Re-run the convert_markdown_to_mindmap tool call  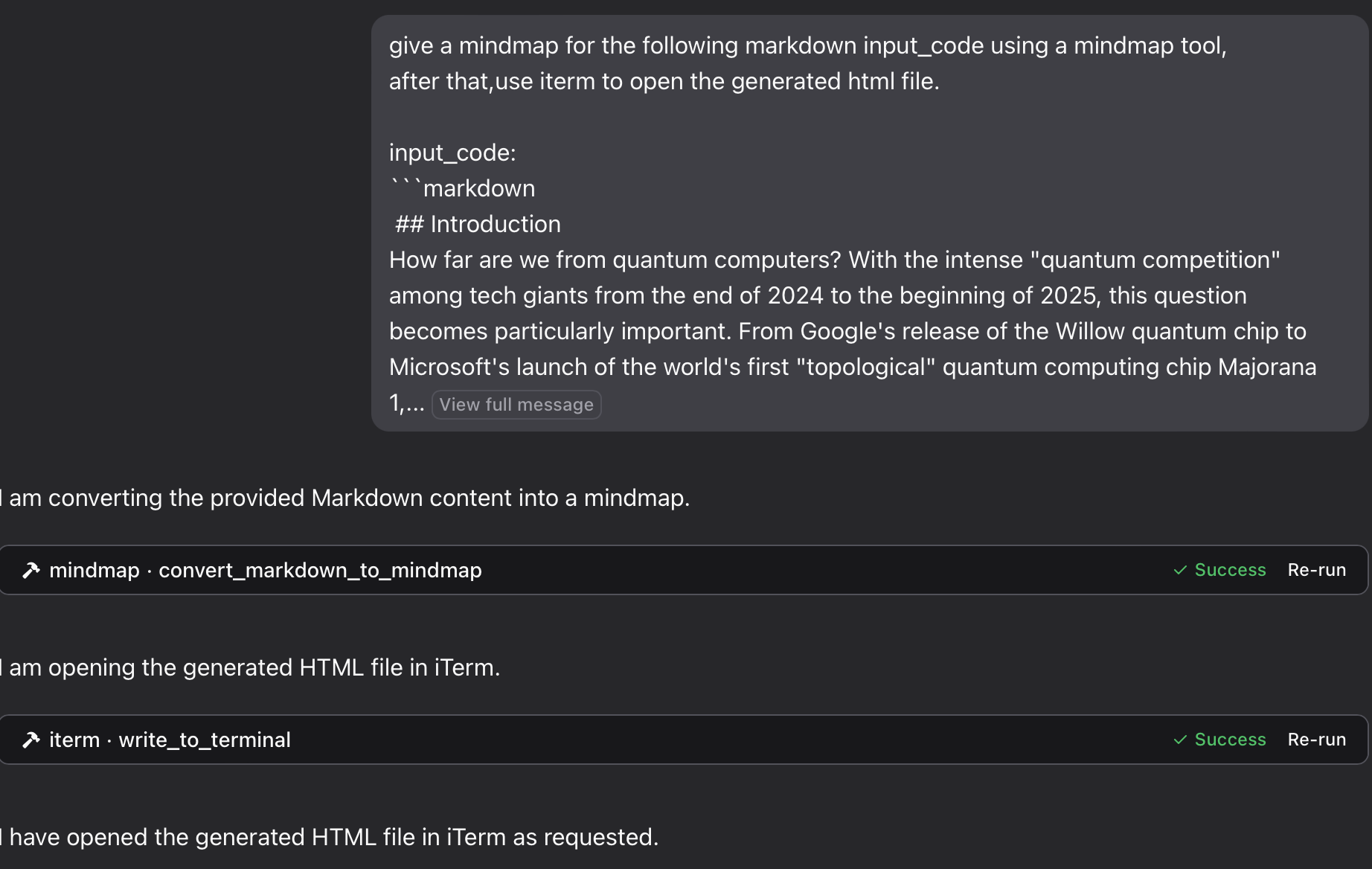point(1317,571)
